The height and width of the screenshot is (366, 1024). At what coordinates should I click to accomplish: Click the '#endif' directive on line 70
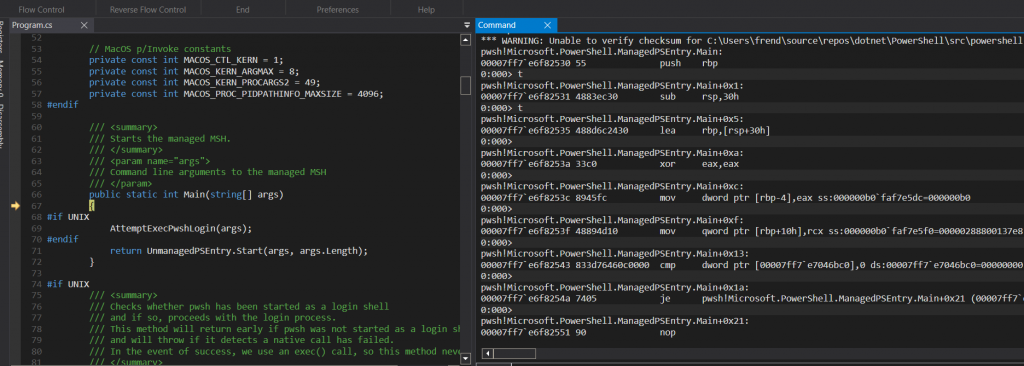tap(63, 239)
